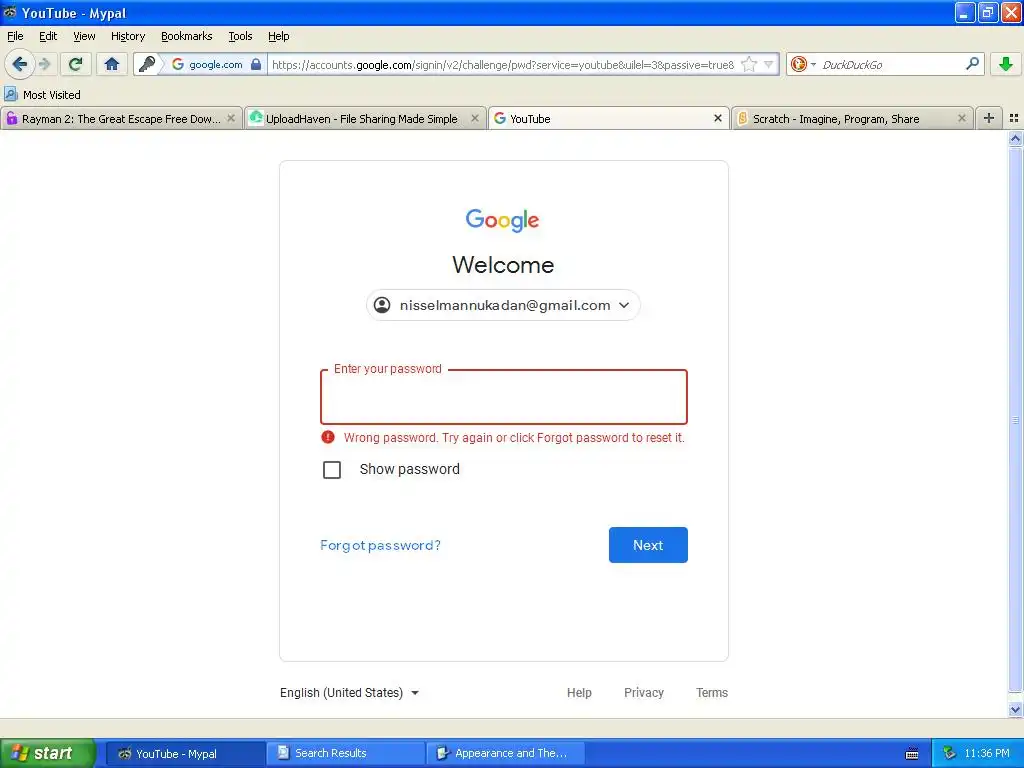This screenshot has height=768, width=1024.
Task: Click the red error icon beside Wrong password
Action: pyautogui.click(x=328, y=437)
